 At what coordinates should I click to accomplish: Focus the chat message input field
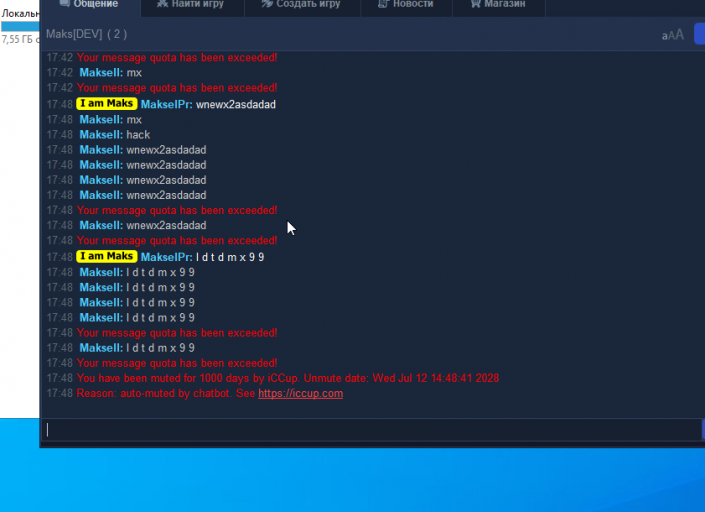click(x=371, y=430)
